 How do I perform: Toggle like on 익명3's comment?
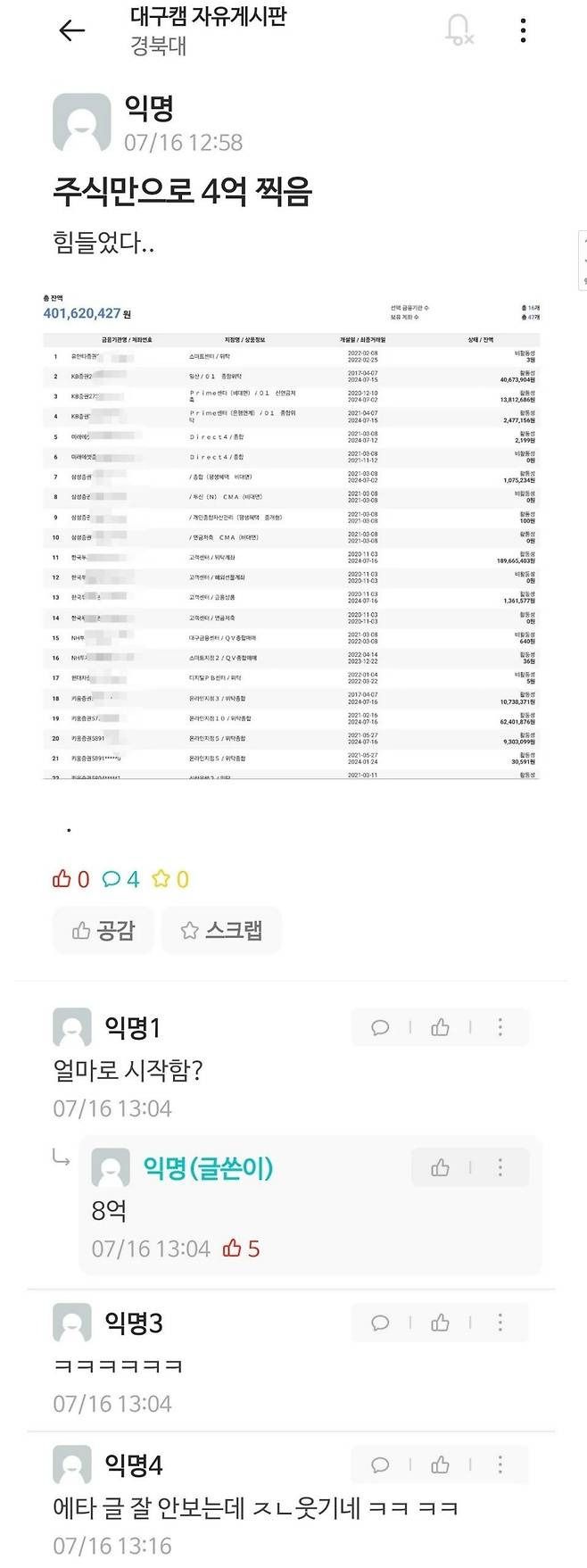point(438,1323)
